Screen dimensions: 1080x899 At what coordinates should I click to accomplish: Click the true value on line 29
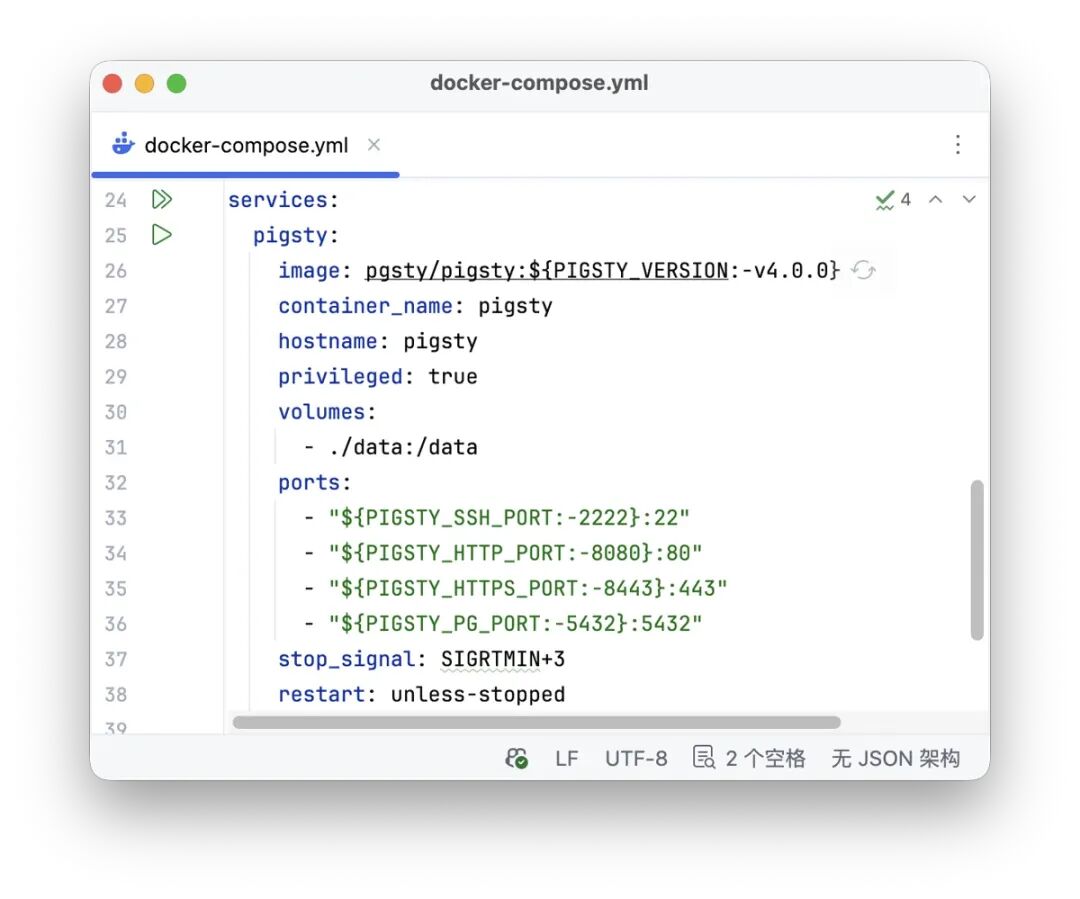453,377
